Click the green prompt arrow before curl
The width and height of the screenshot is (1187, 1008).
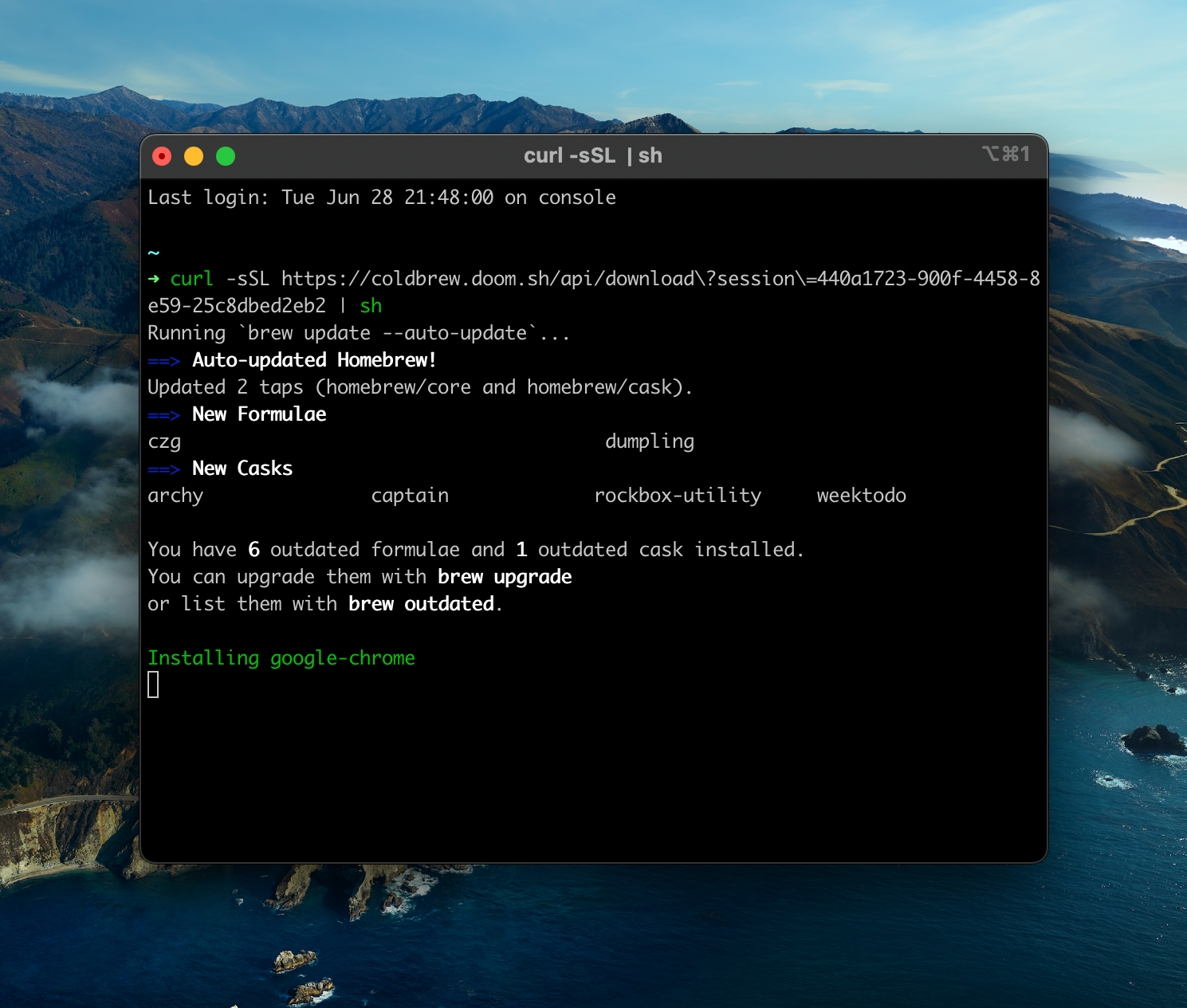(x=154, y=279)
